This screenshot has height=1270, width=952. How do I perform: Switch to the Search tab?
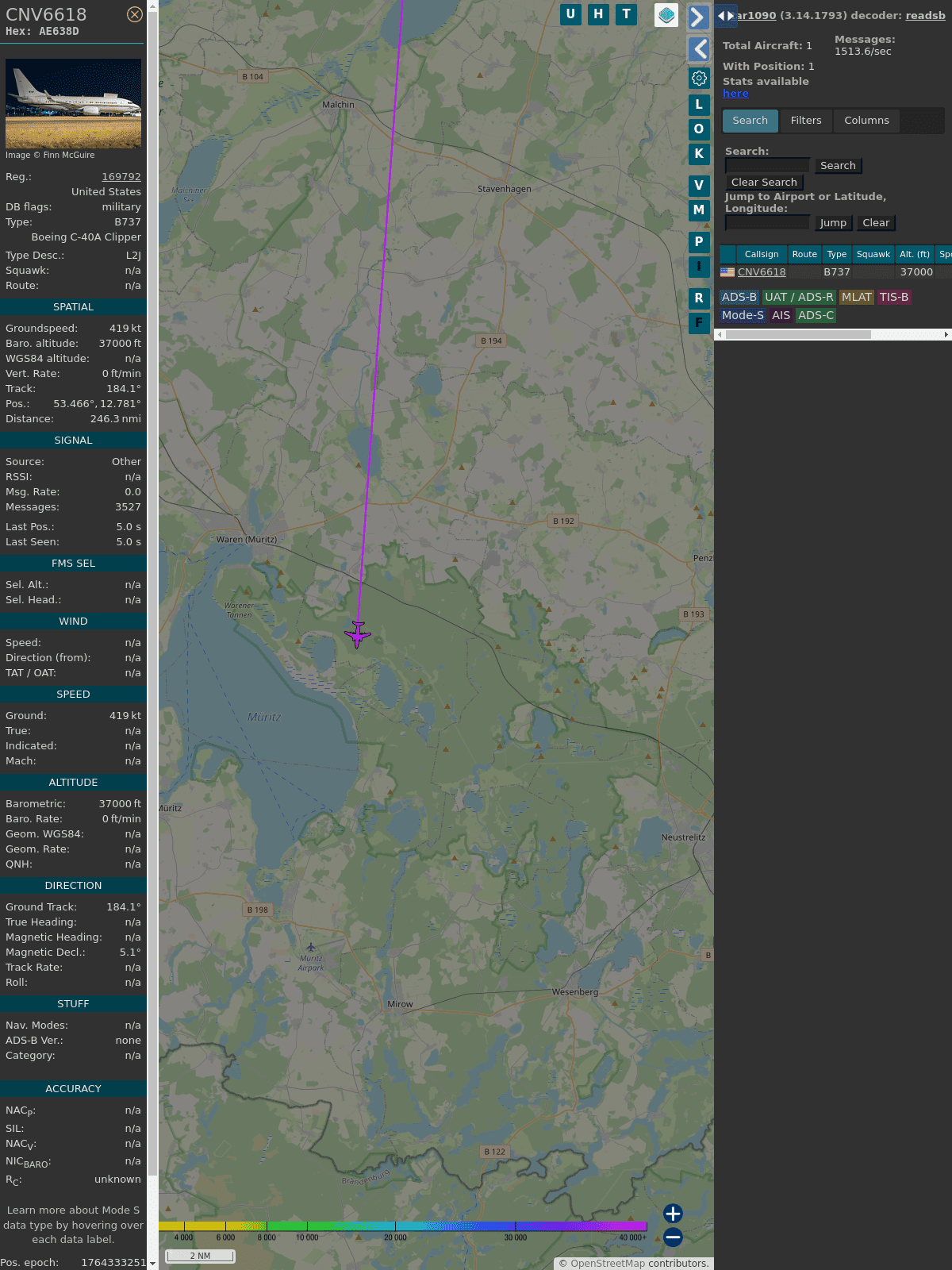(x=750, y=121)
